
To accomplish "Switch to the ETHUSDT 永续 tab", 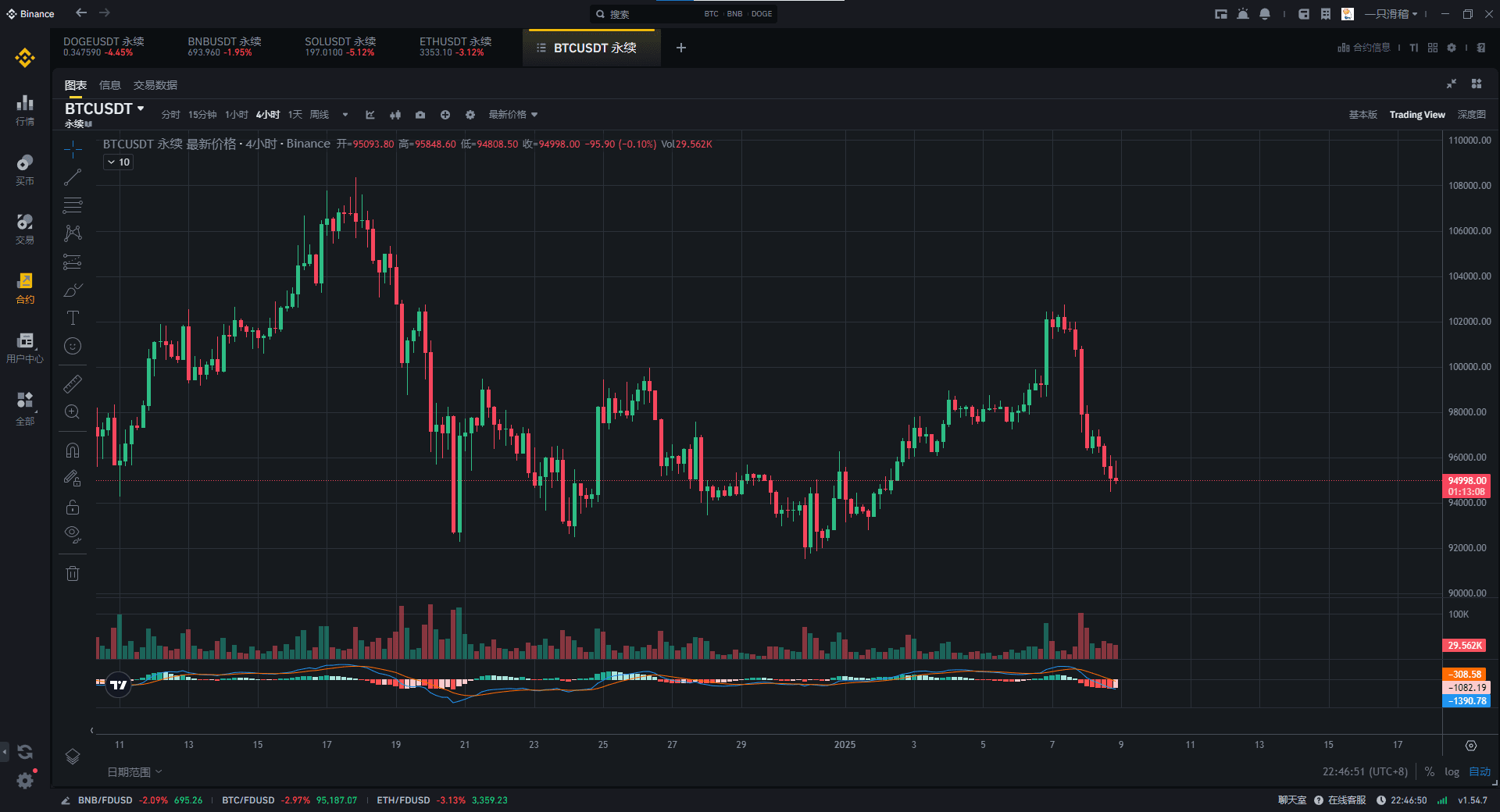I will click(454, 47).
